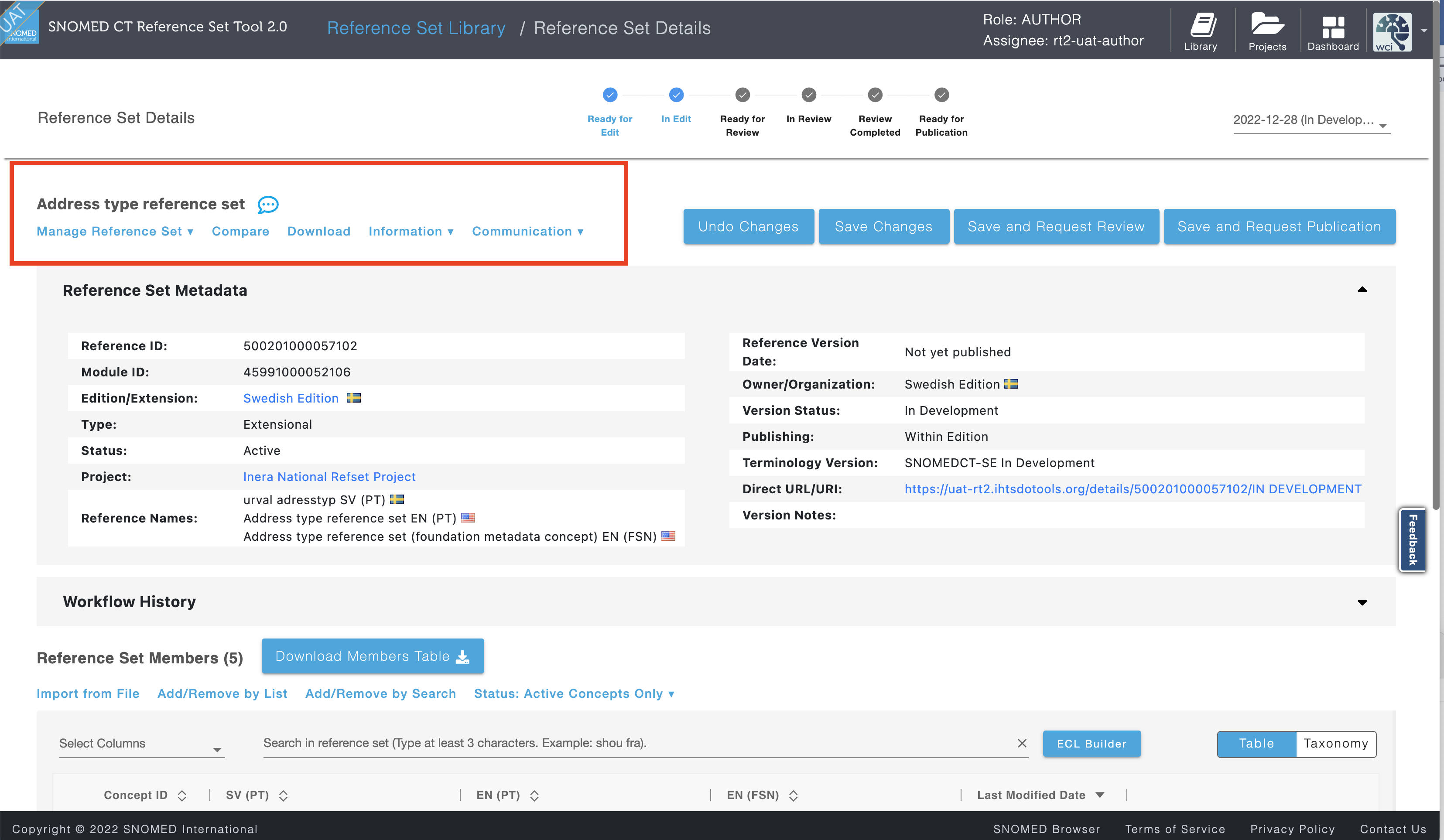Open Contact Us footer link
Viewport: 1444px width, 840px height.
[1393, 829]
